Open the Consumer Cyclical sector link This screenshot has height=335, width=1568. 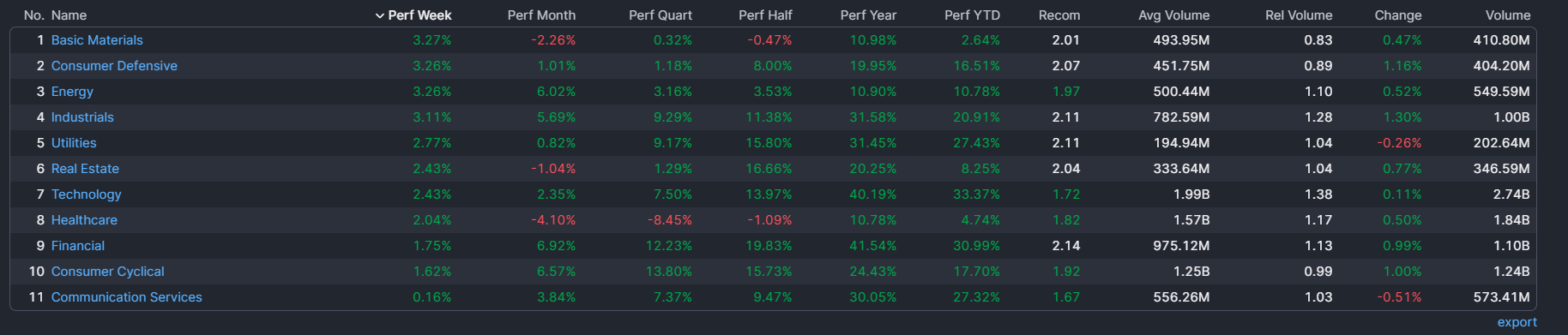(108, 272)
